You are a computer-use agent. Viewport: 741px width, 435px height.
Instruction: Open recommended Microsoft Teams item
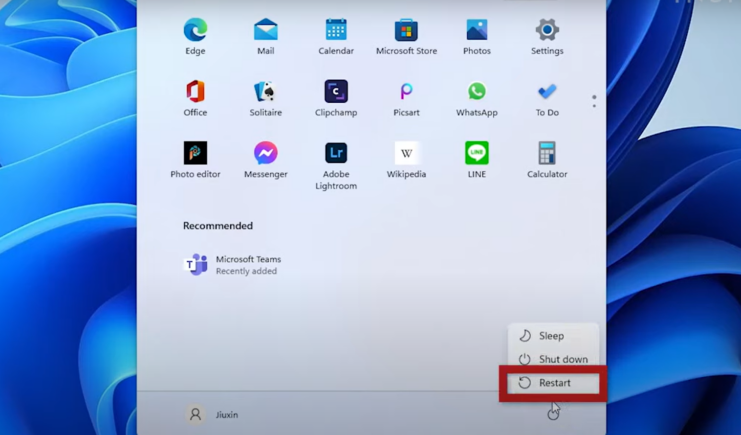click(233, 265)
